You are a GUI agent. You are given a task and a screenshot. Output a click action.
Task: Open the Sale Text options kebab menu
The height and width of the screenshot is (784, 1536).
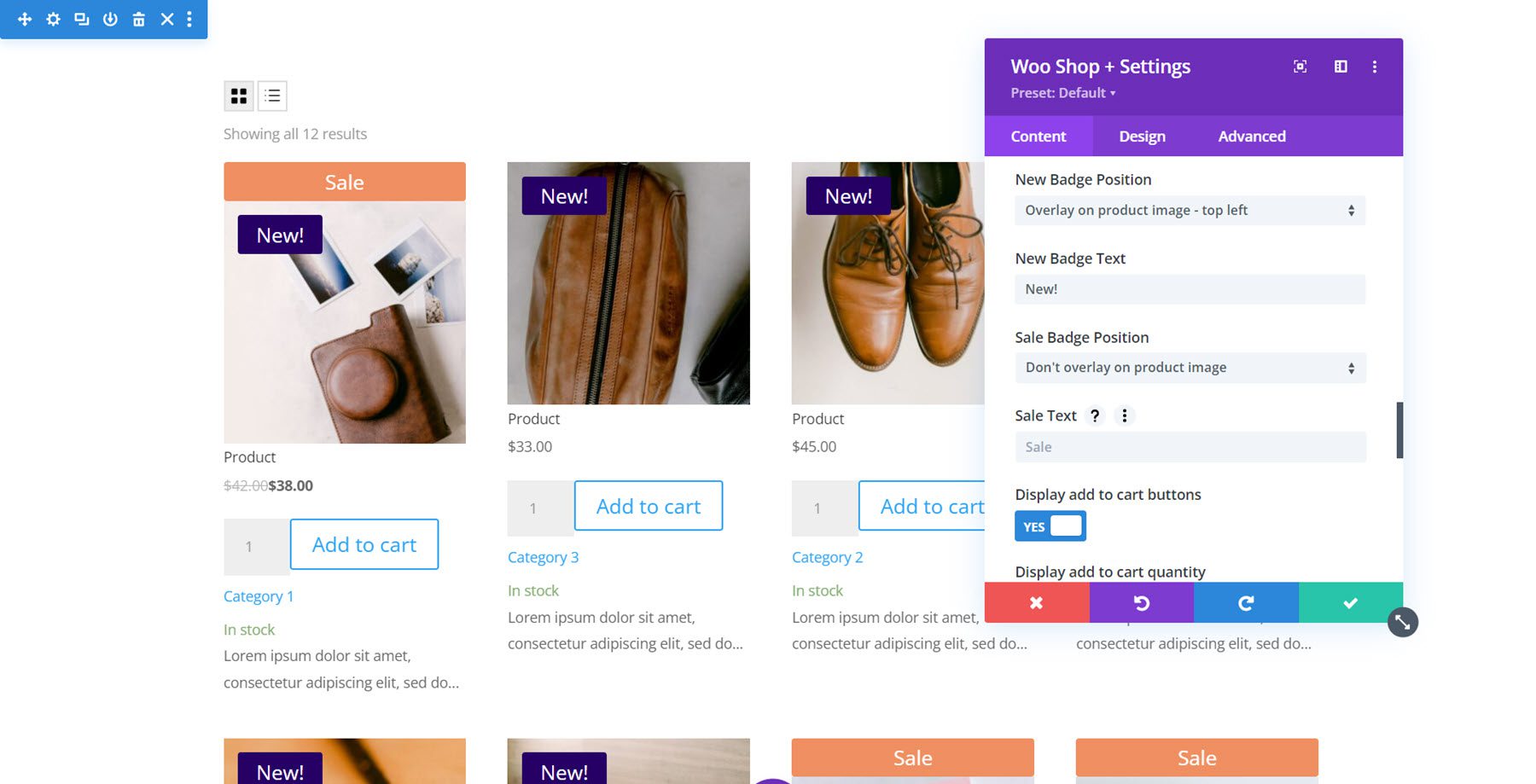point(1125,415)
